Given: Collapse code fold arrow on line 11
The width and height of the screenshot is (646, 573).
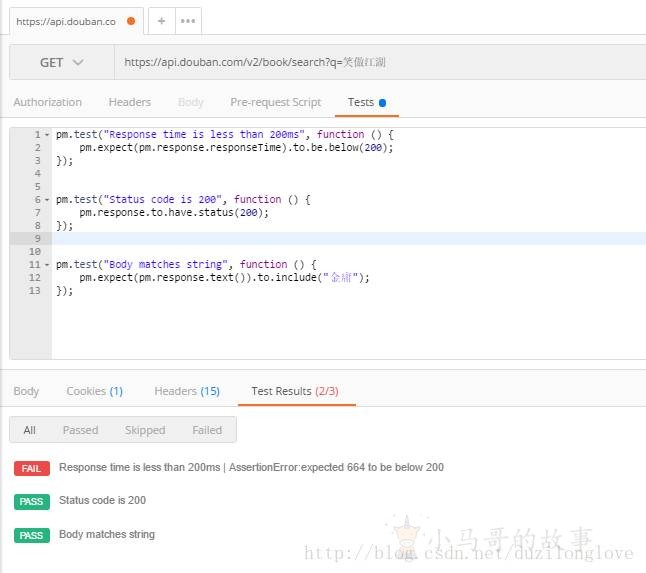Looking at the screenshot, I should 47,265.
